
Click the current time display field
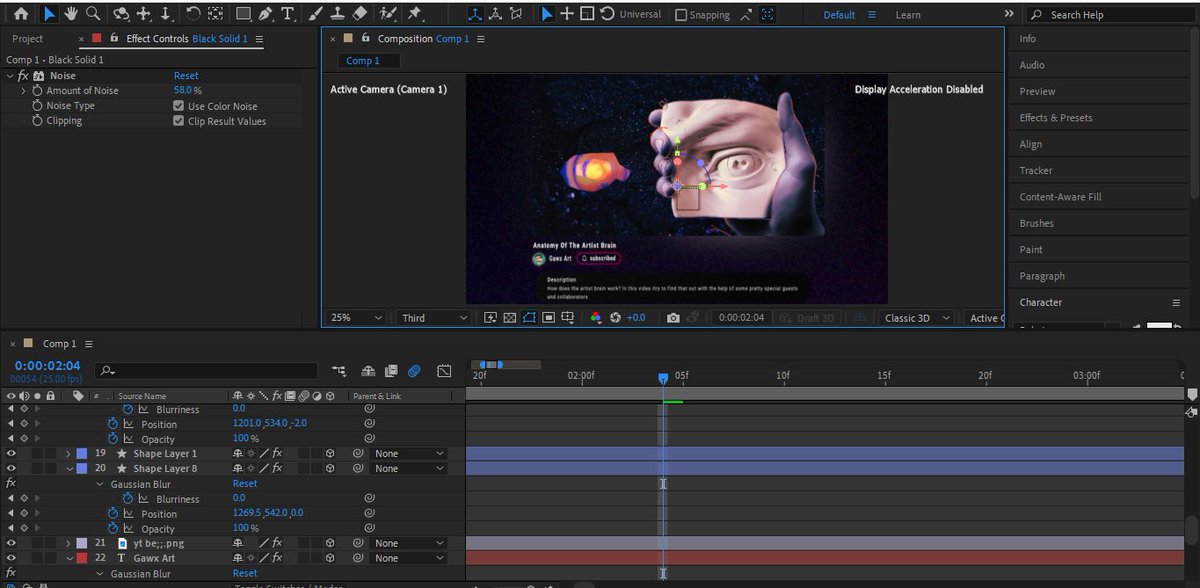pyautogui.click(x=45, y=365)
